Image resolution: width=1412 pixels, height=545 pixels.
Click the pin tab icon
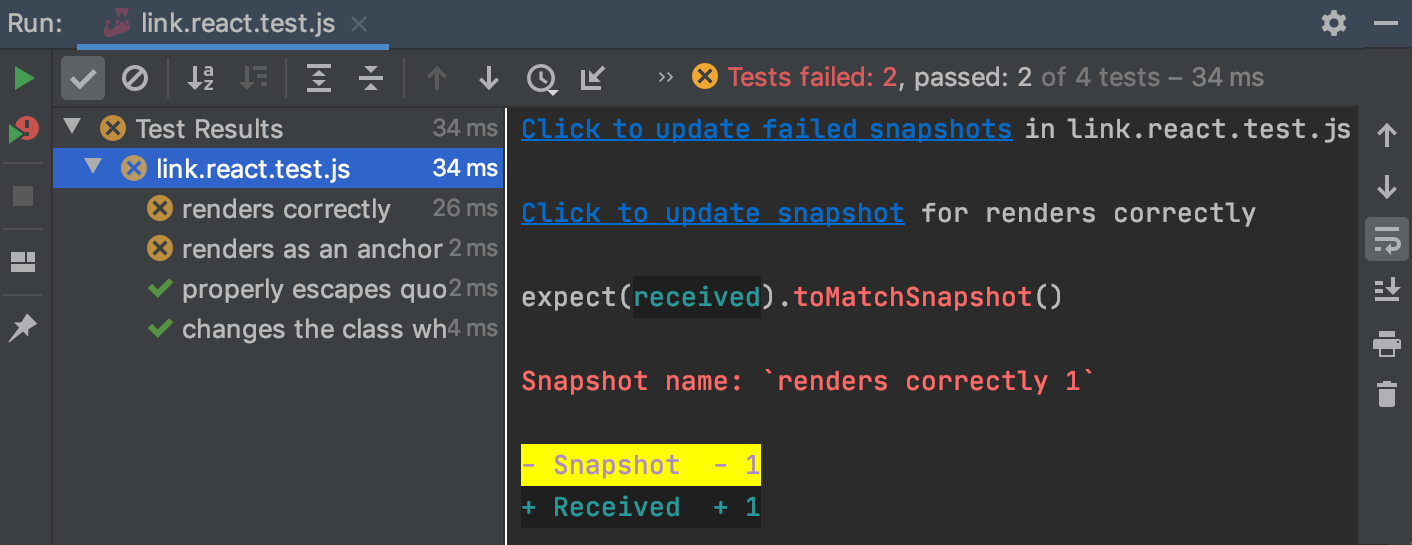23,327
